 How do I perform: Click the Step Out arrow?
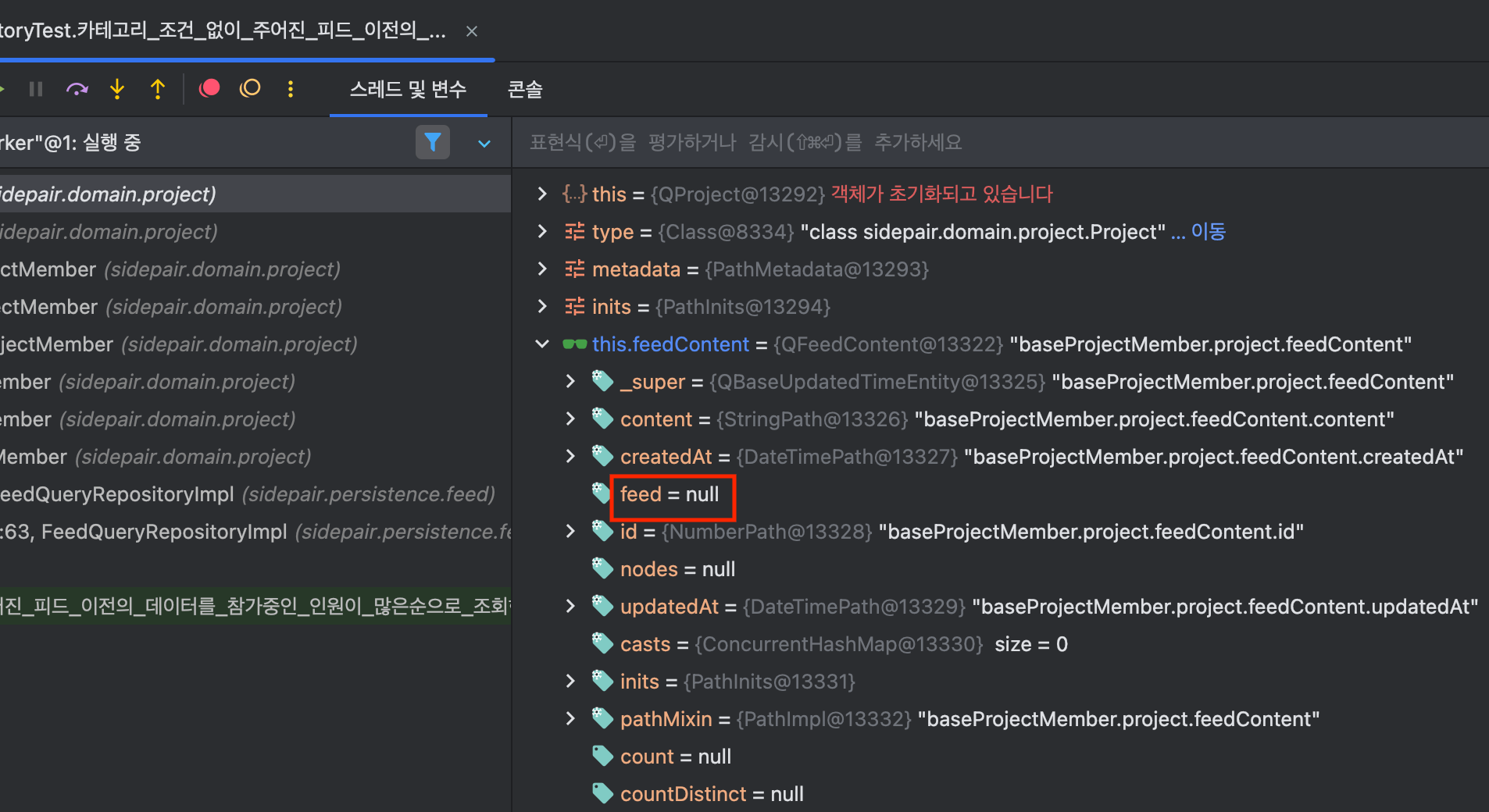(158, 89)
